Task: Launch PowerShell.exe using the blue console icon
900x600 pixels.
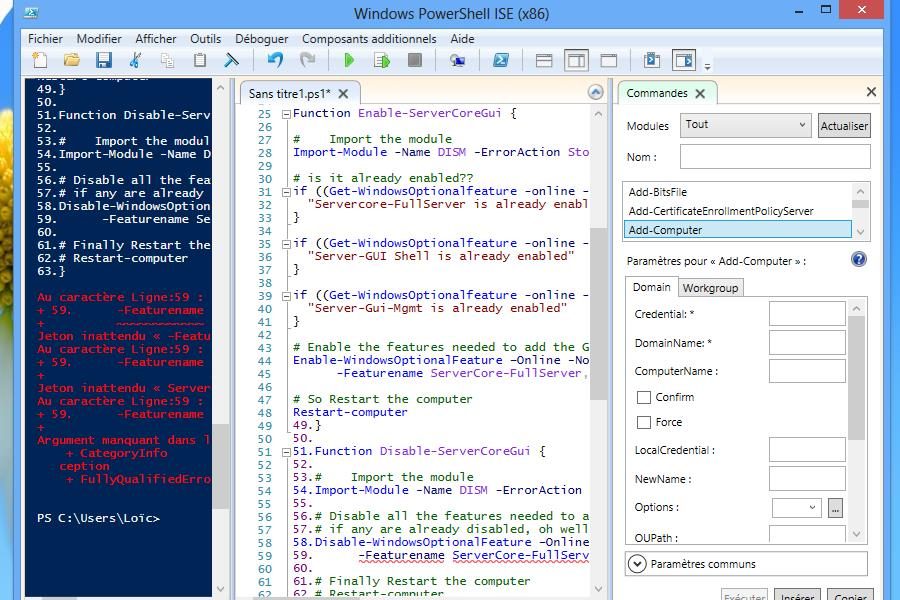Action: pyautogui.click(x=501, y=61)
